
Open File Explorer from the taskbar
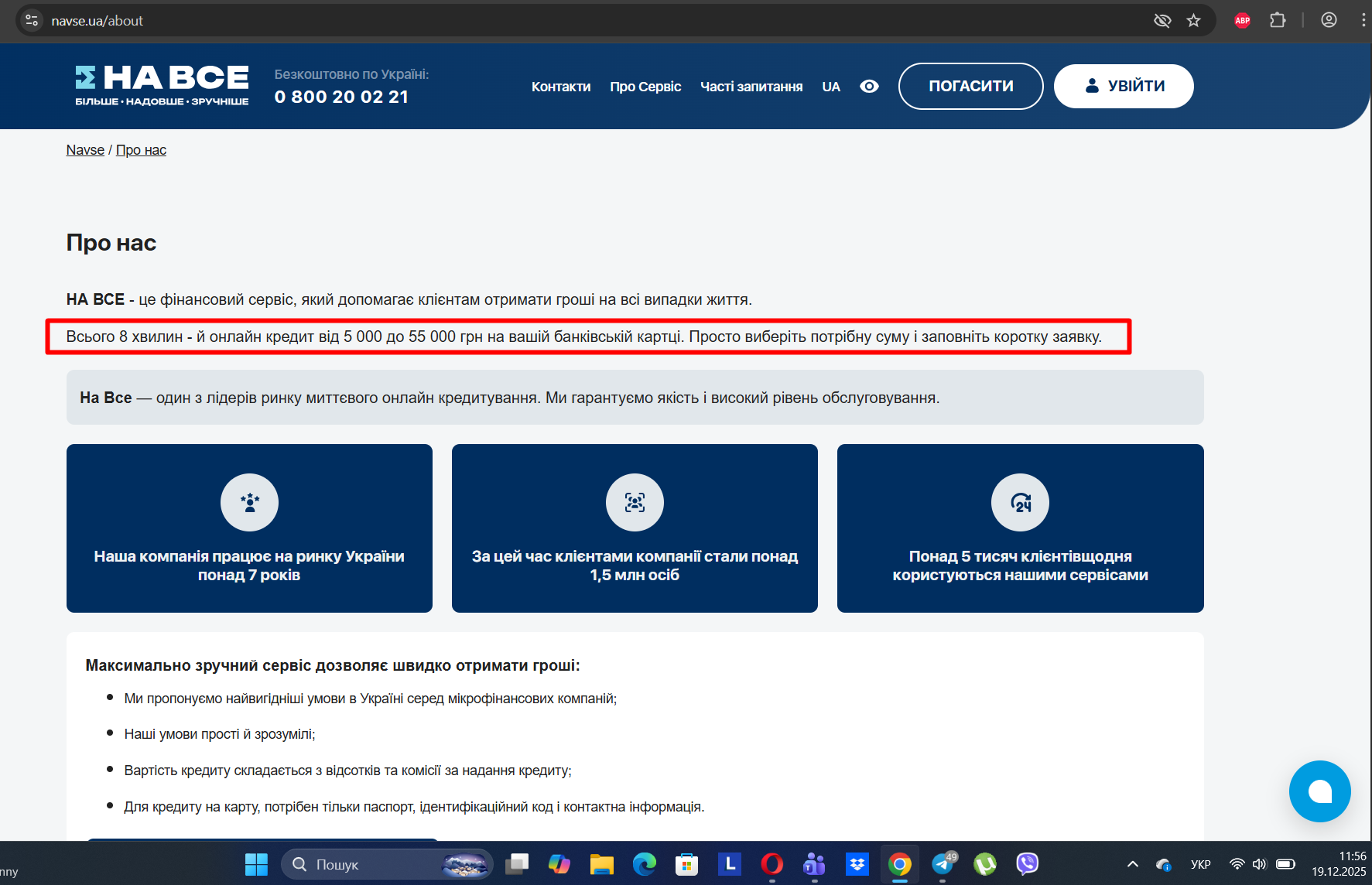pos(601,864)
